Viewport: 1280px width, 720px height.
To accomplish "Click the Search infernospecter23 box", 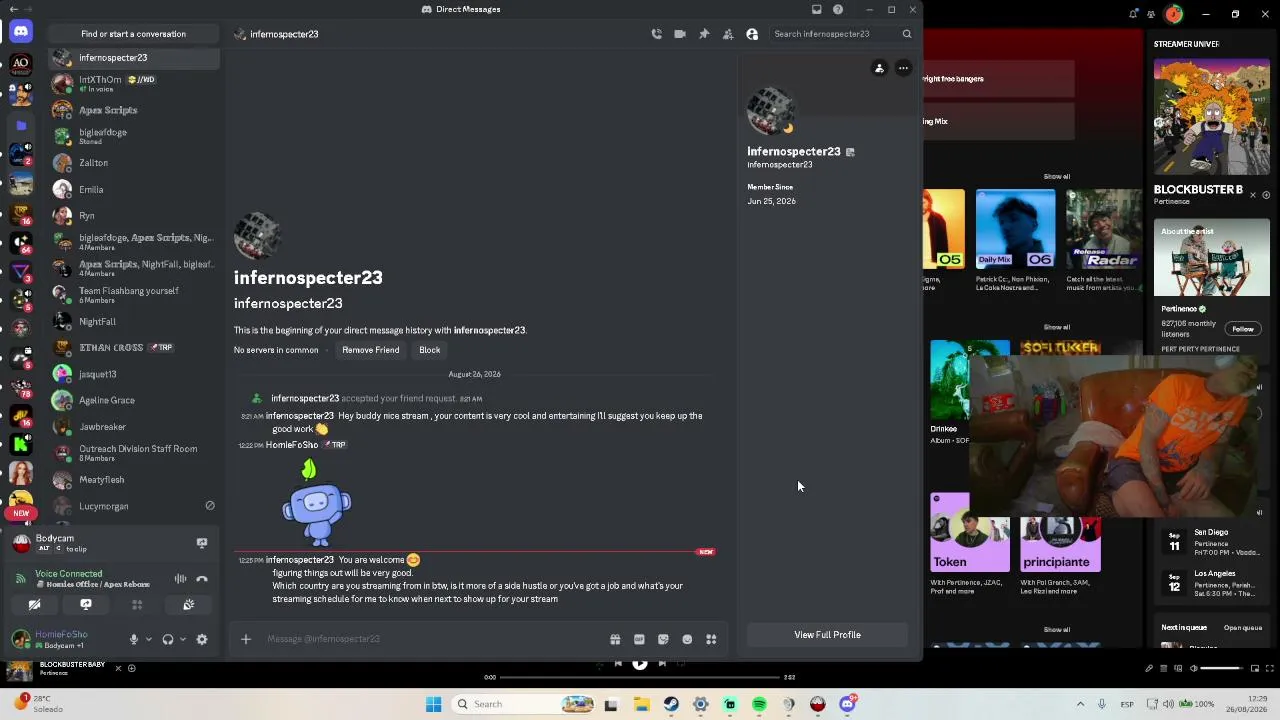I will click(841, 34).
